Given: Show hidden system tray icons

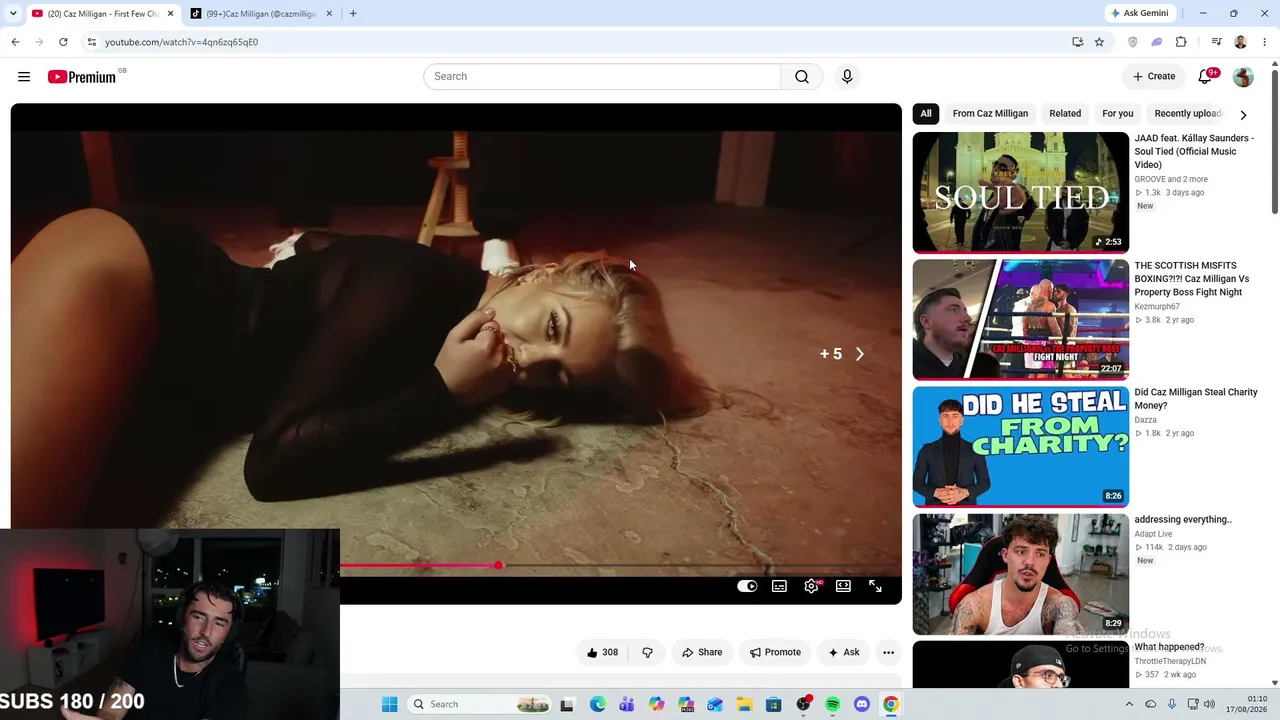Looking at the screenshot, I should 1129,704.
